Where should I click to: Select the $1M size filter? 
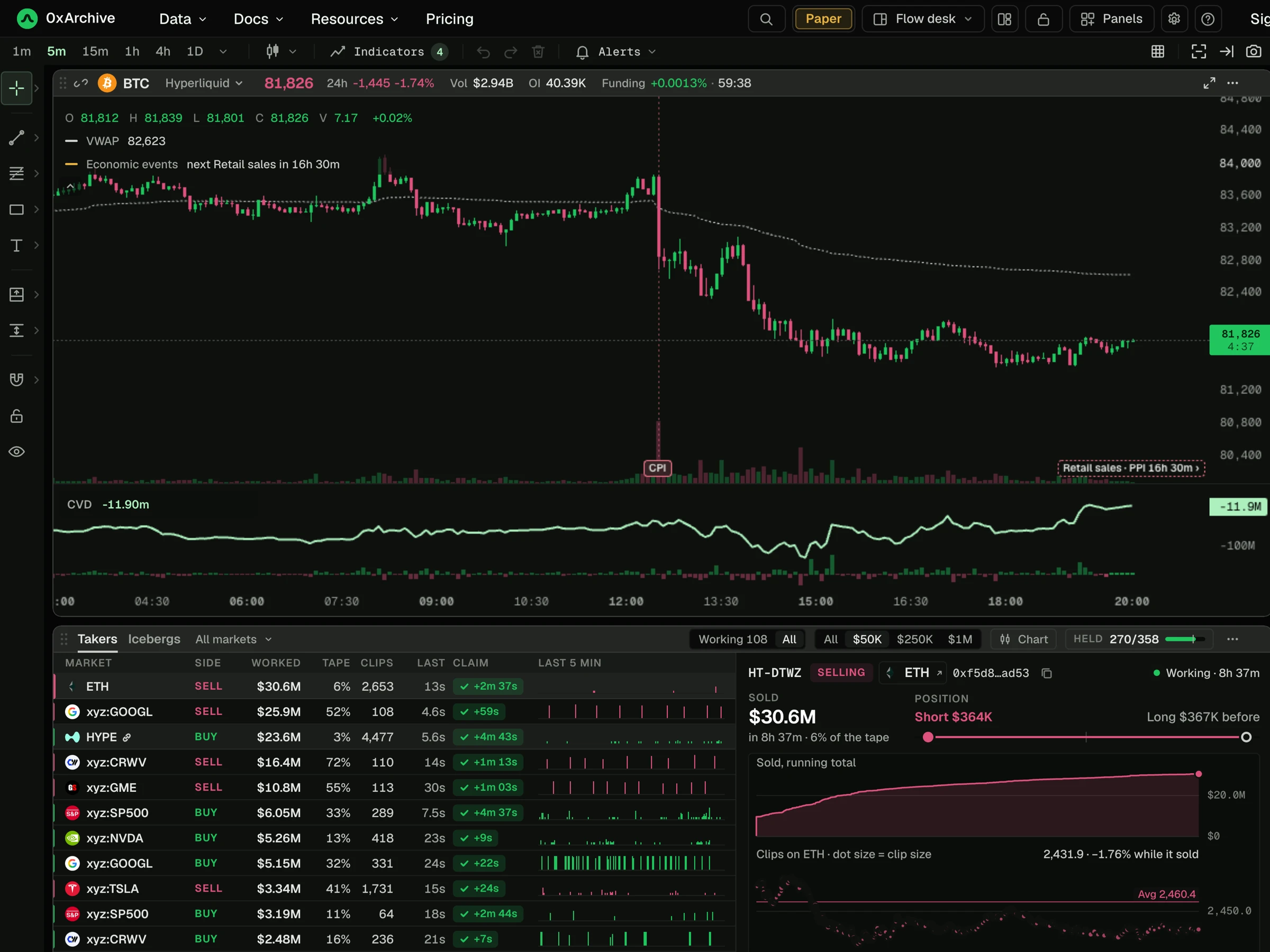click(x=960, y=639)
